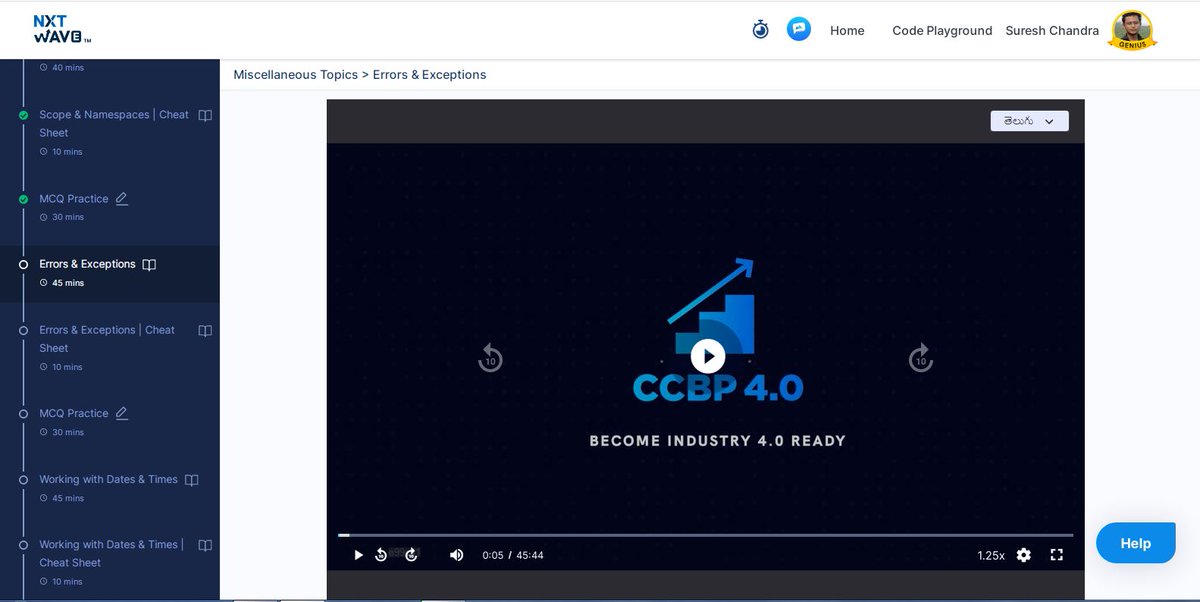Play video using center play button
The image size is (1200, 602).
point(708,356)
